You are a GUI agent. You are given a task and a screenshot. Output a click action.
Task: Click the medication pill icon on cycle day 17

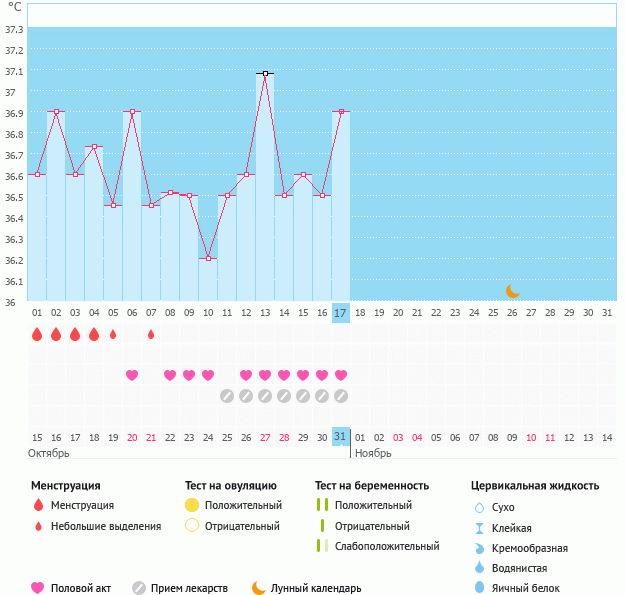click(341, 395)
